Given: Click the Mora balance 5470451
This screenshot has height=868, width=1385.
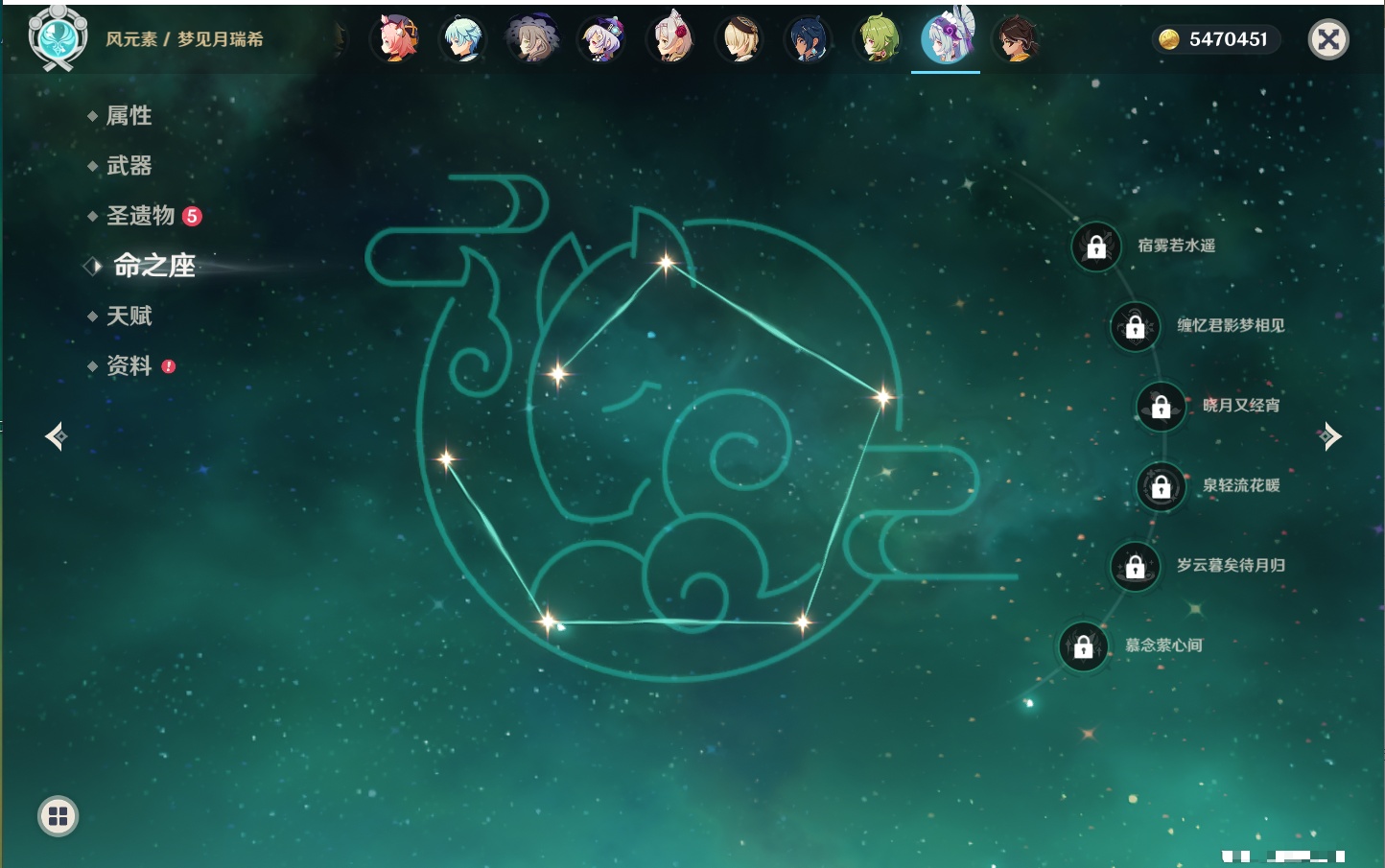Looking at the screenshot, I should point(1215,39).
